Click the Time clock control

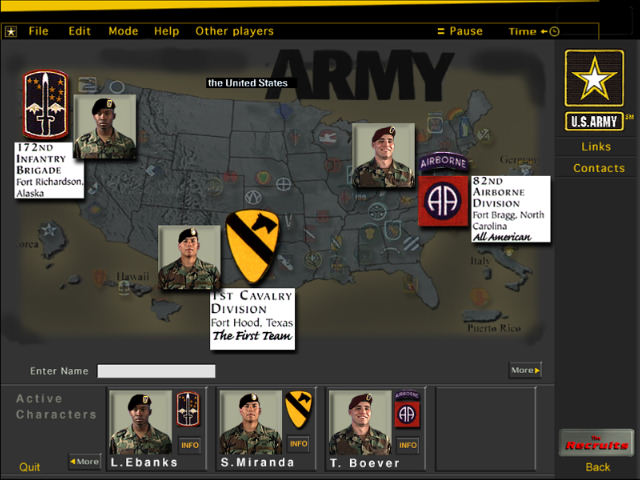[534, 31]
